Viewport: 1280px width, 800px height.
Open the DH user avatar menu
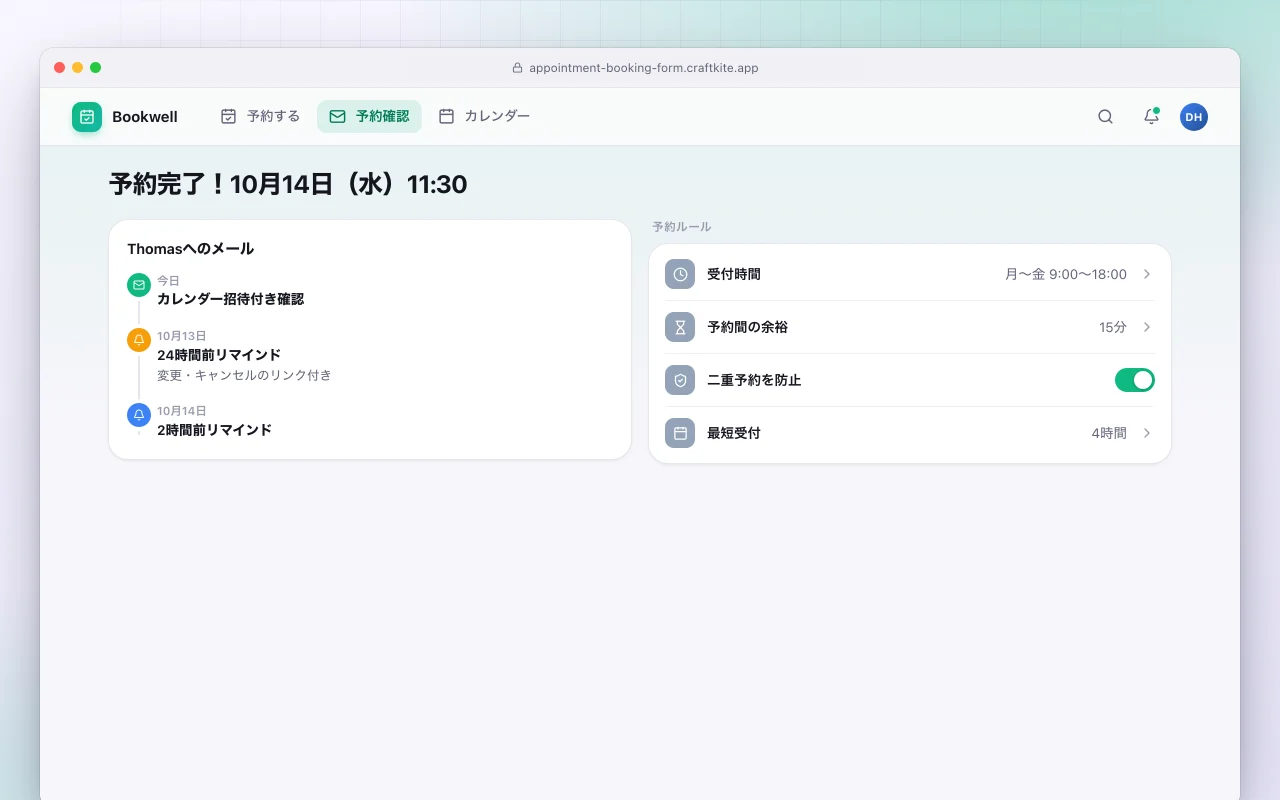click(1194, 117)
